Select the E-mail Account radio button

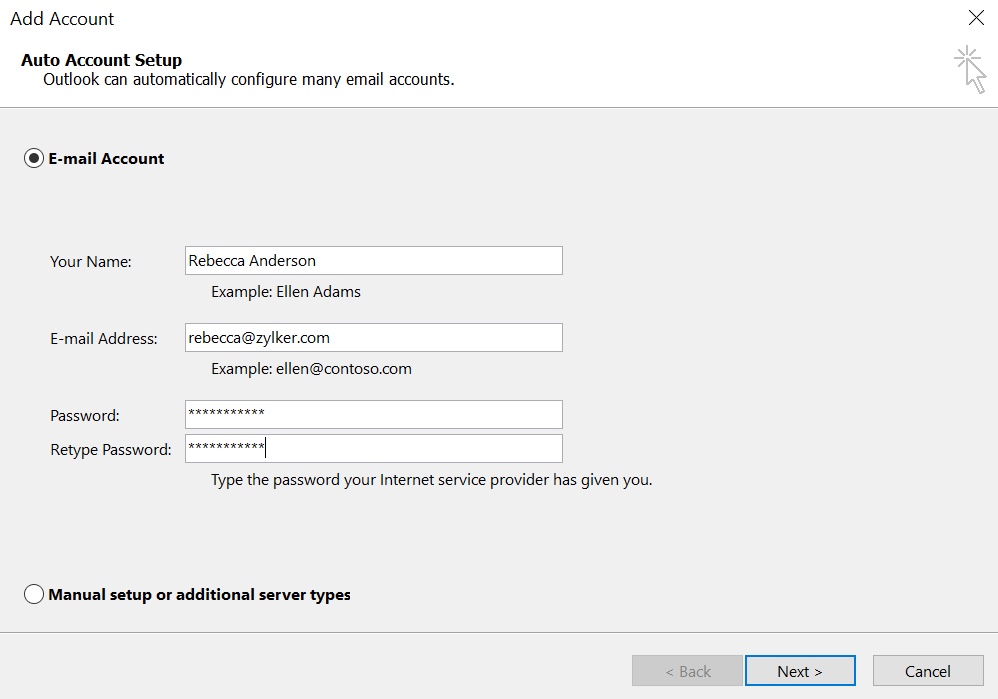click(34, 158)
